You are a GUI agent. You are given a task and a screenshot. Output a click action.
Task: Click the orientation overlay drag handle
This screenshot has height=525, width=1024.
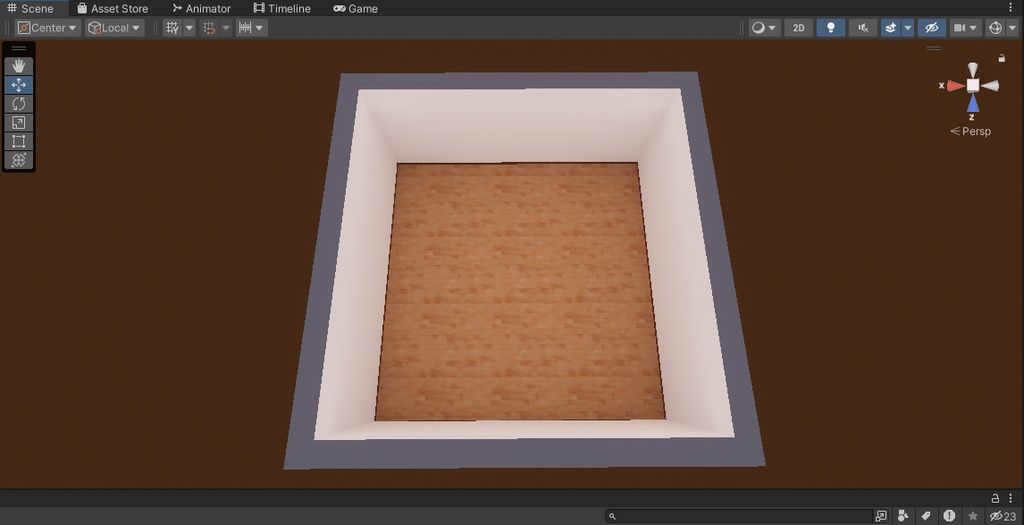coord(934,48)
